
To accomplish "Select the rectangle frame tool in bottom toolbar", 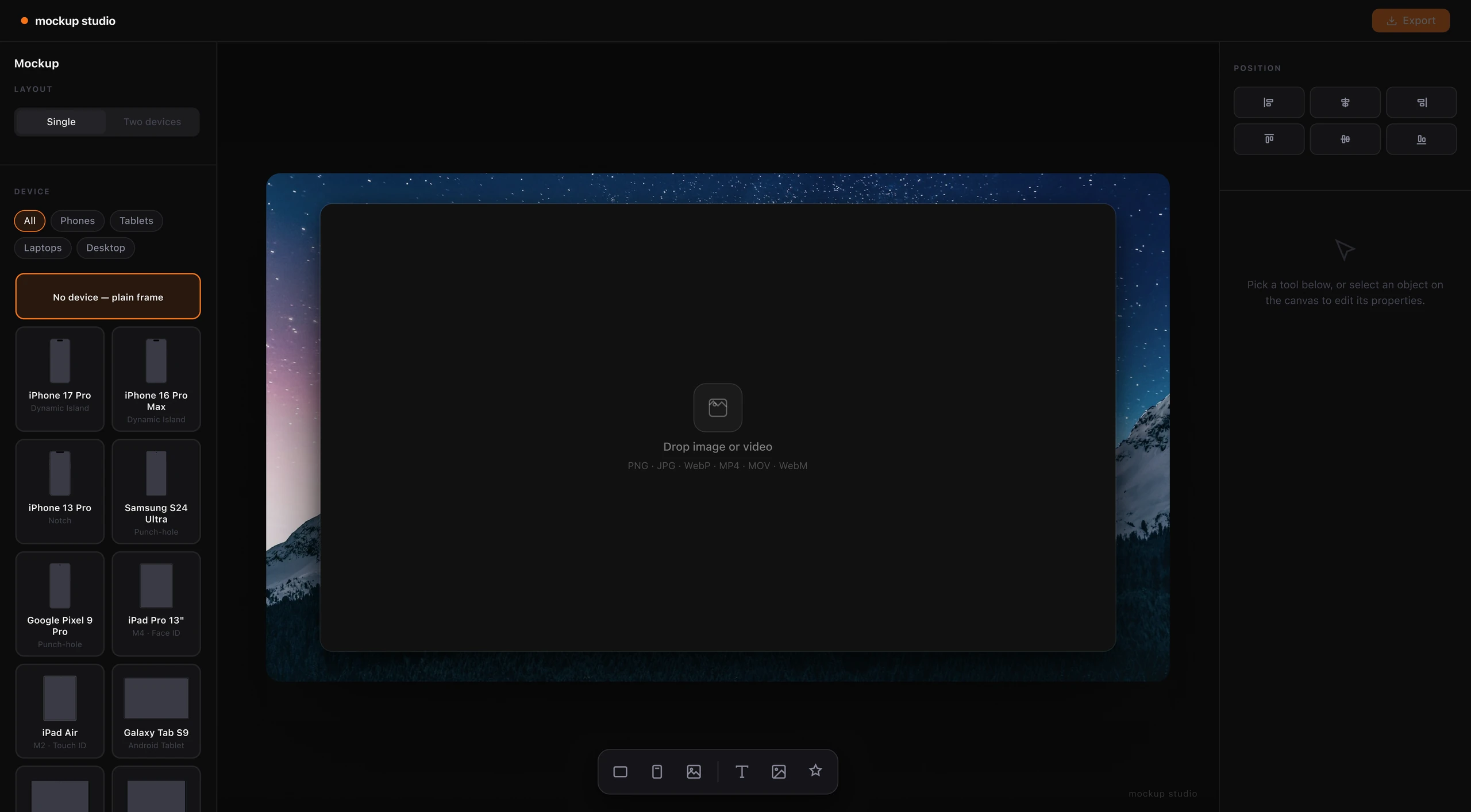I will [x=620, y=771].
